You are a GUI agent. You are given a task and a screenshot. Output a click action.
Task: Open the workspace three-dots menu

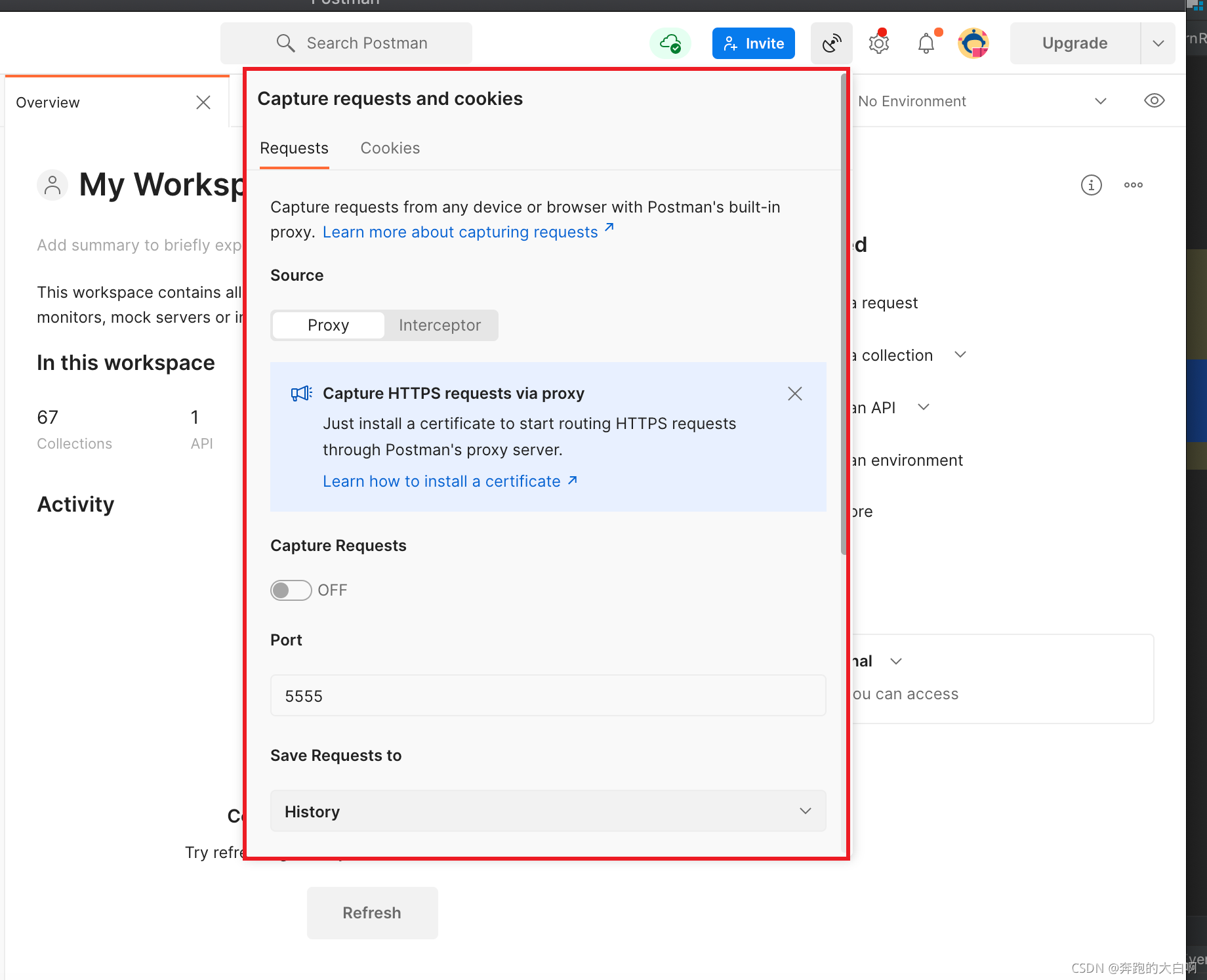tap(1133, 185)
